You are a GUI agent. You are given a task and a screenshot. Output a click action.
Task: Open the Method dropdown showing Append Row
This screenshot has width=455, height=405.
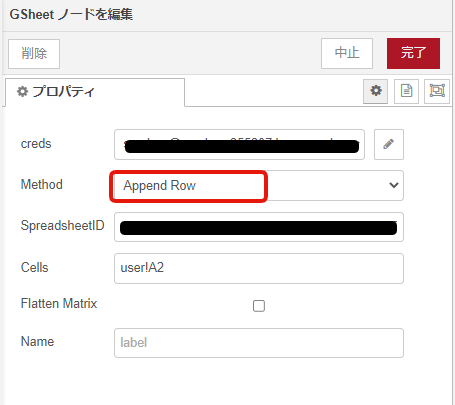259,185
